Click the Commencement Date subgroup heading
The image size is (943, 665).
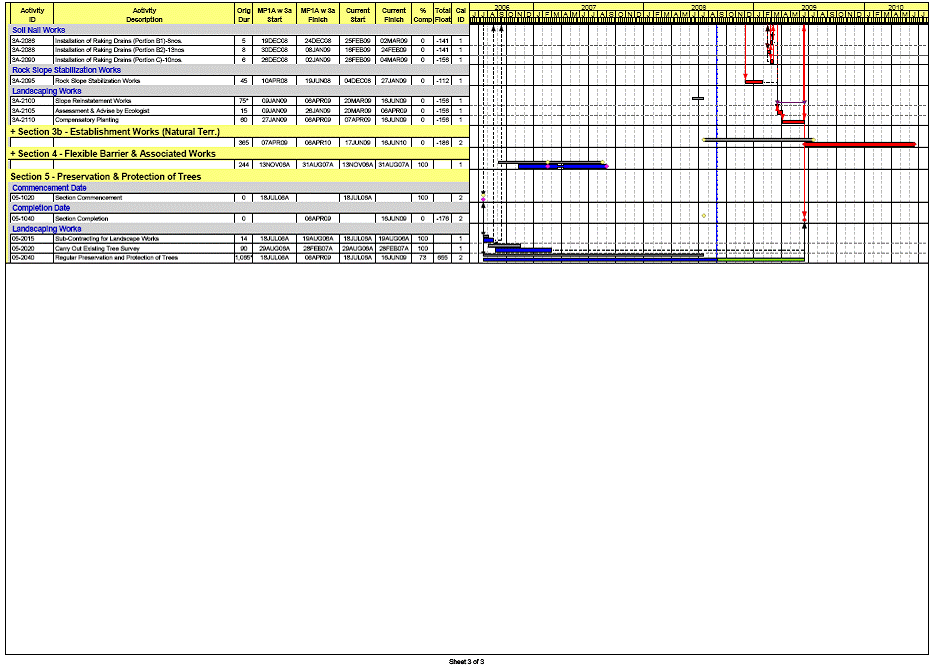point(49,187)
